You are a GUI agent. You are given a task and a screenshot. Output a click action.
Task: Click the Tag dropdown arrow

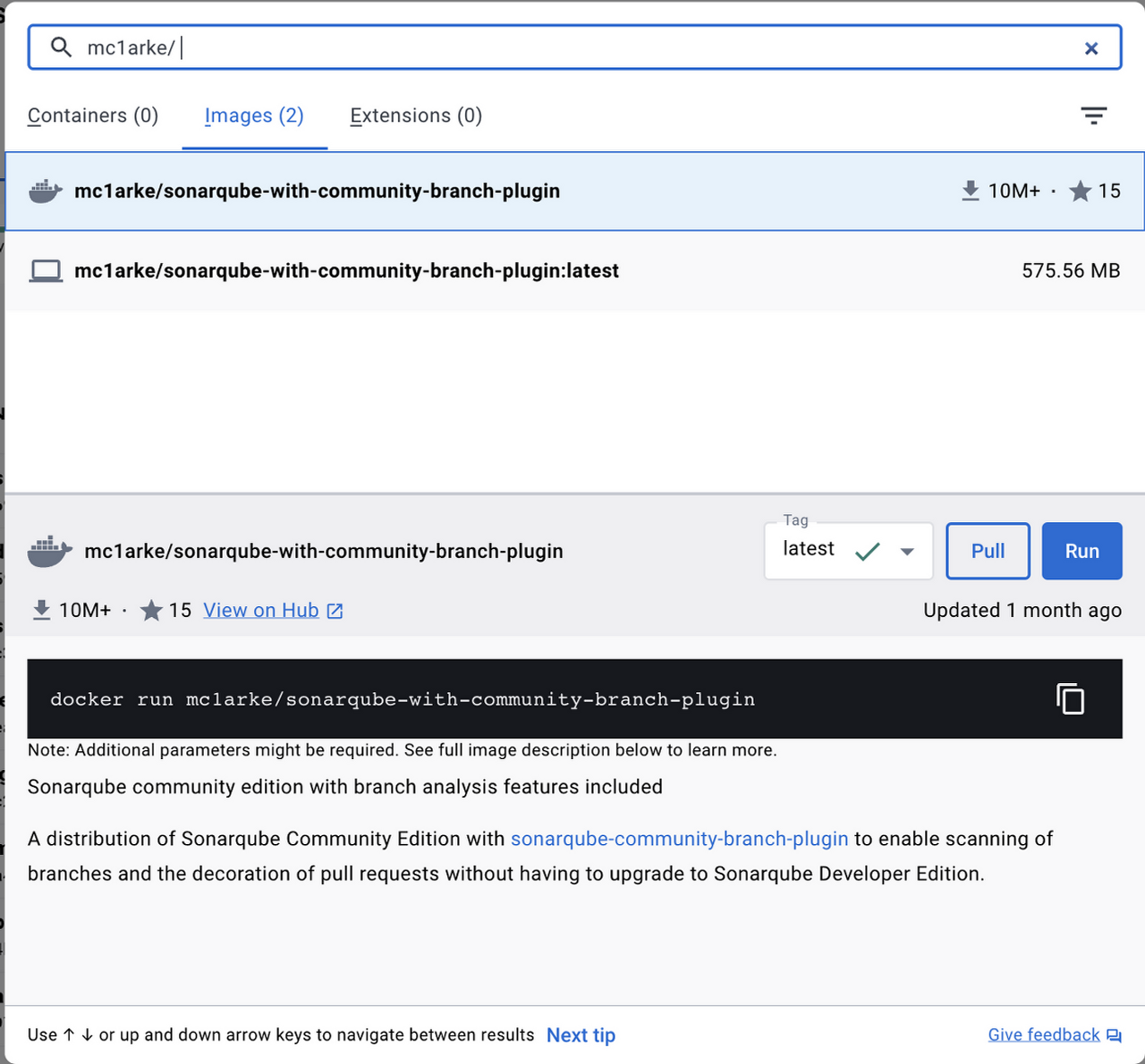point(907,552)
